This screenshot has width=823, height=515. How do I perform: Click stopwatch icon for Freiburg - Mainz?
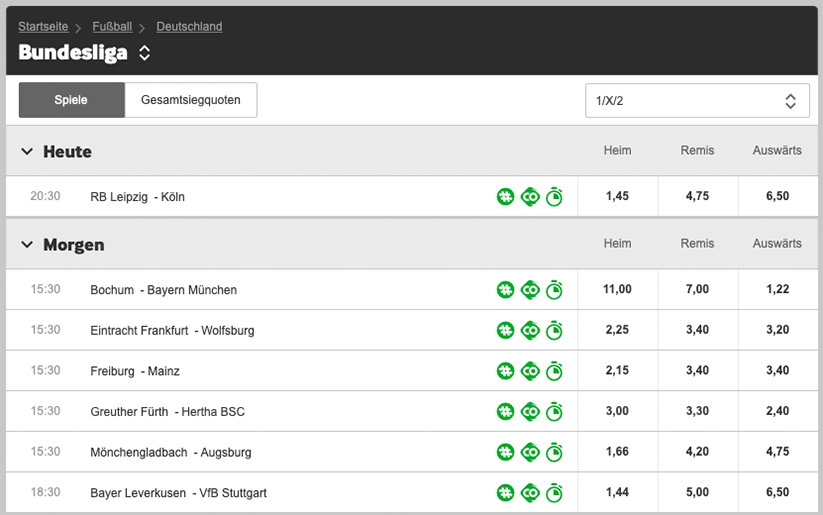[554, 371]
